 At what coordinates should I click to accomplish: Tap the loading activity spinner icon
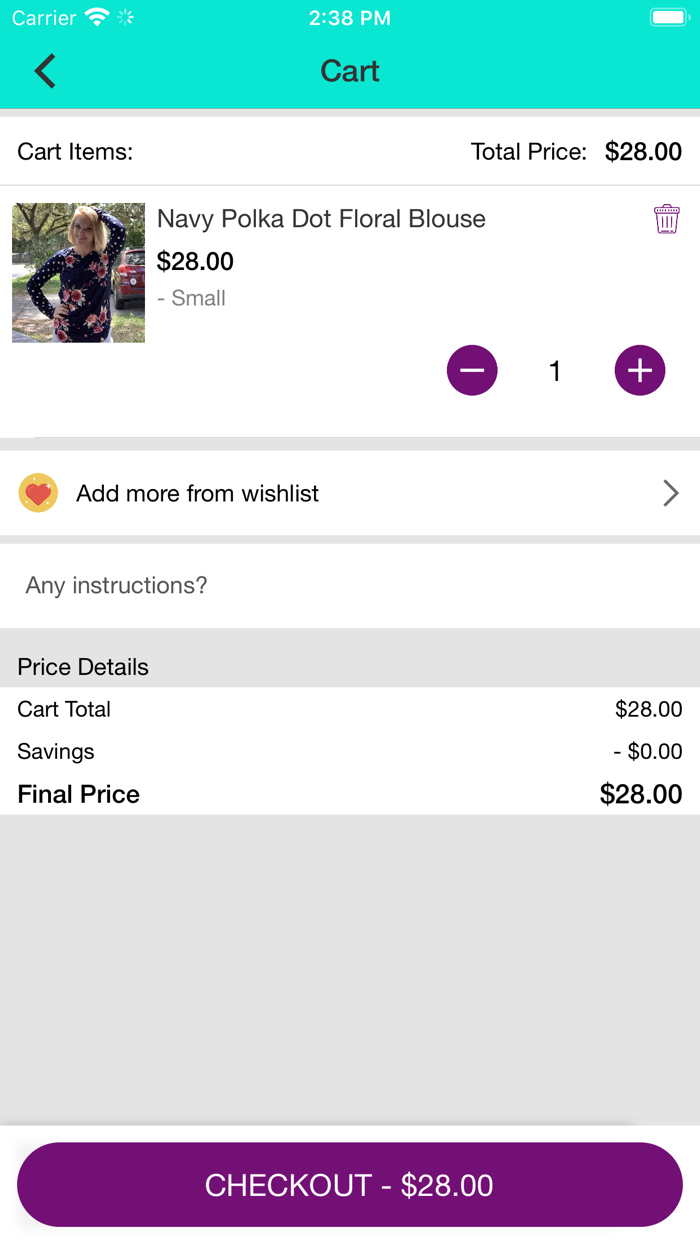tap(125, 17)
